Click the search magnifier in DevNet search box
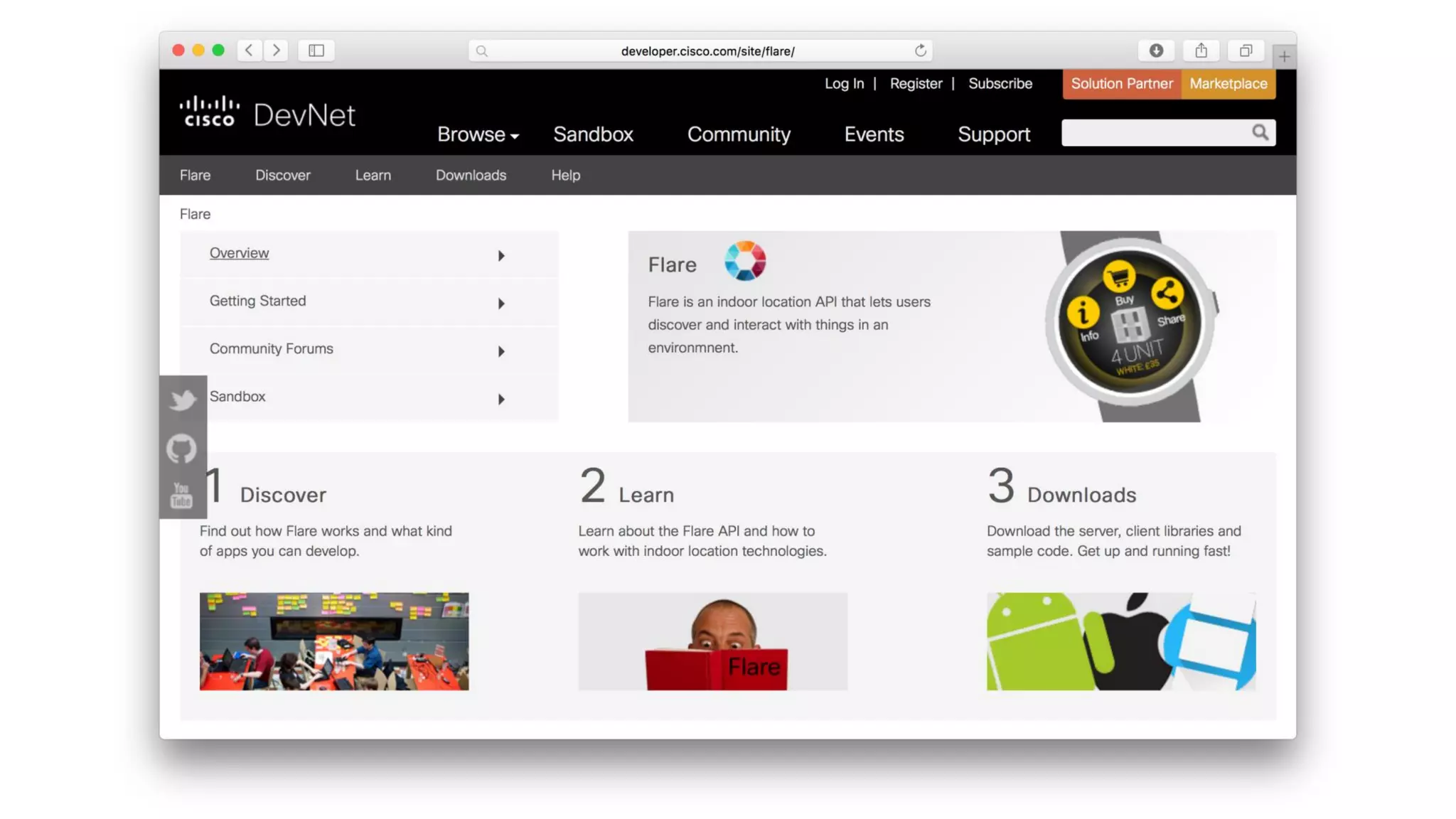Screen dimensions: 1456x819 tap(1260, 132)
